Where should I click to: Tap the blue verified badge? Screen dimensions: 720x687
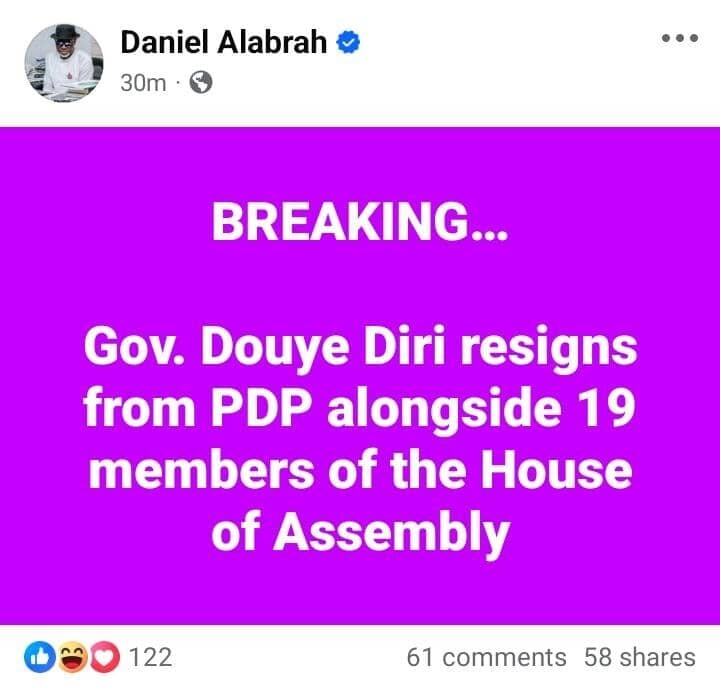pyautogui.click(x=348, y=43)
